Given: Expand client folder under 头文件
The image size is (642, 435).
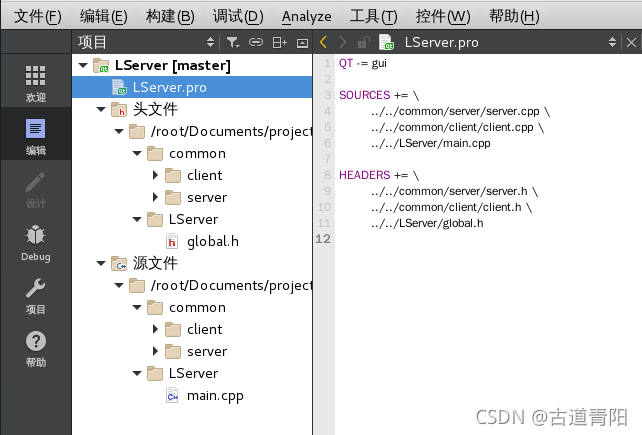Looking at the screenshot, I should [x=155, y=175].
